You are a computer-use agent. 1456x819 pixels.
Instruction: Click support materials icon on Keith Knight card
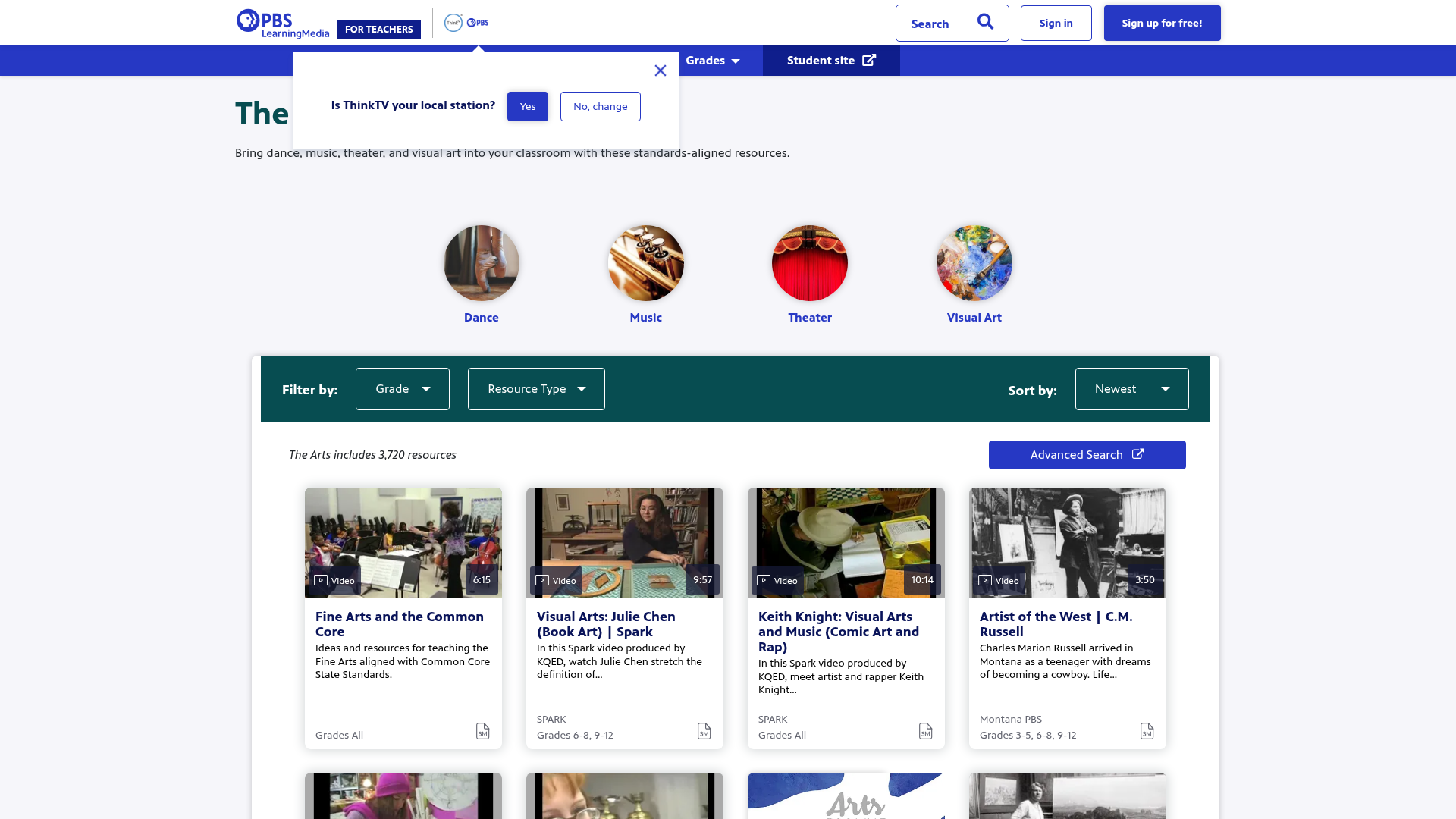point(926,731)
